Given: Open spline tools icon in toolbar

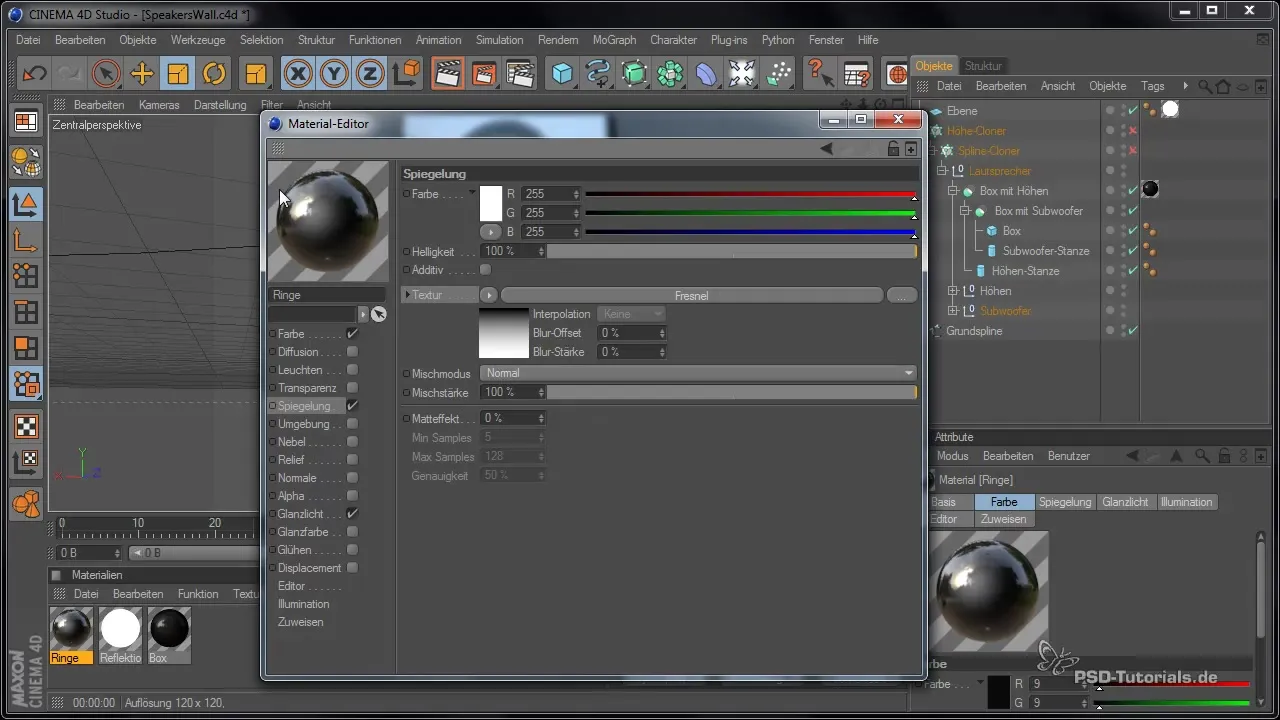Looking at the screenshot, I should [599, 74].
